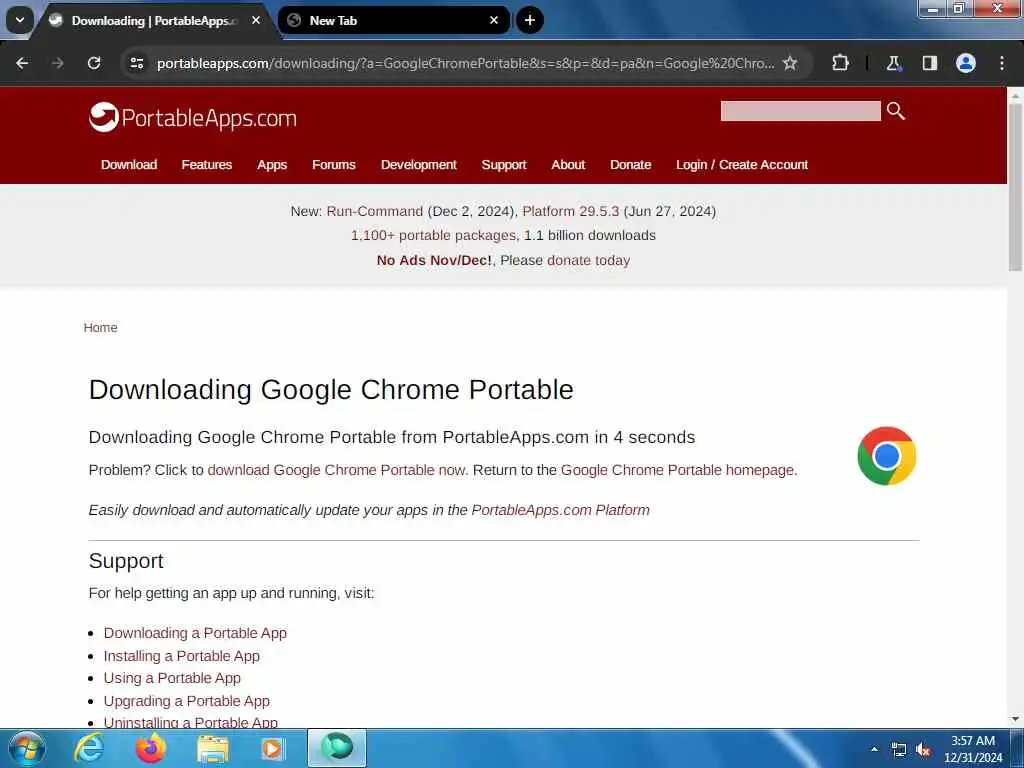This screenshot has width=1024, height=768.
Task: Open the 1,100+ portable packages link
Action: point(434,235)
